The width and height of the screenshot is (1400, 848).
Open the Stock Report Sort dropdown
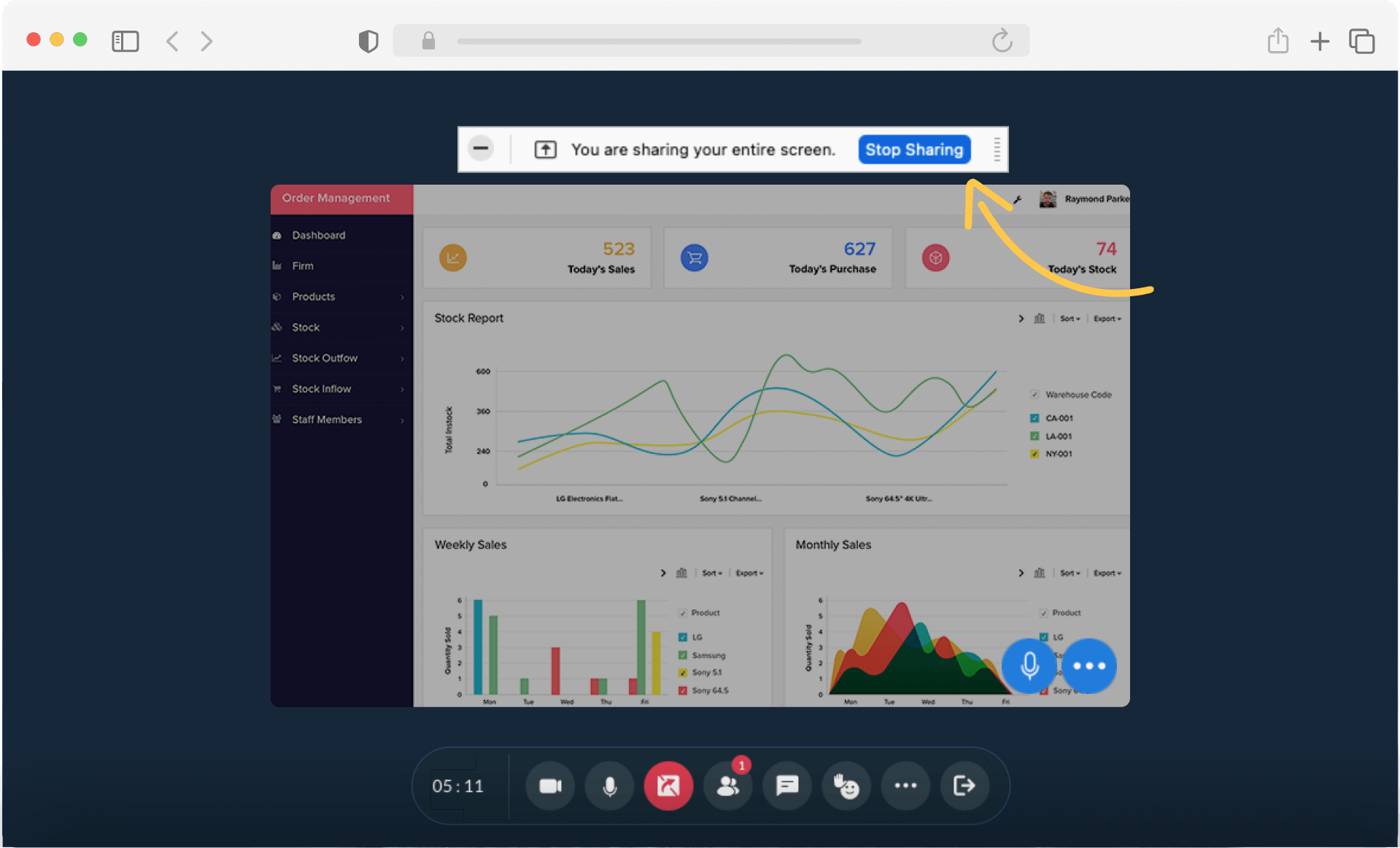(1070, 319)
